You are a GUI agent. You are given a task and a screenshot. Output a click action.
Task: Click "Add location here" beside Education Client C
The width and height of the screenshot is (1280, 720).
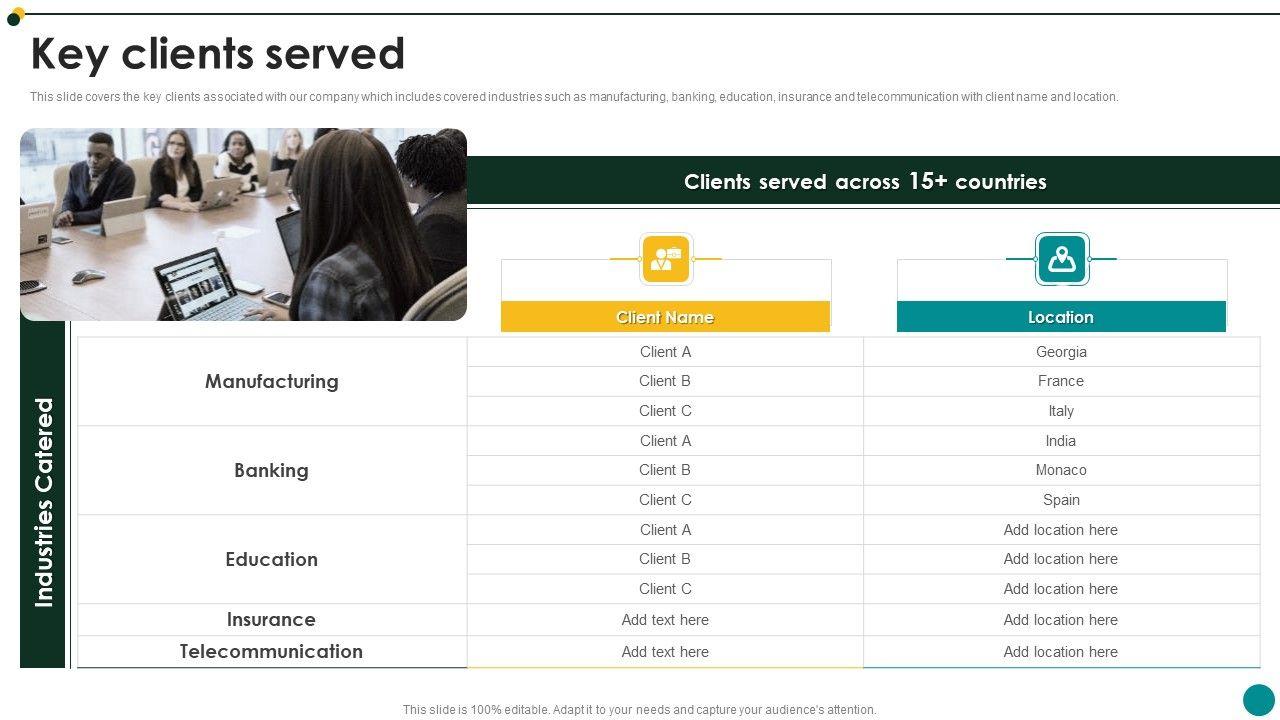pos(1061,589)
